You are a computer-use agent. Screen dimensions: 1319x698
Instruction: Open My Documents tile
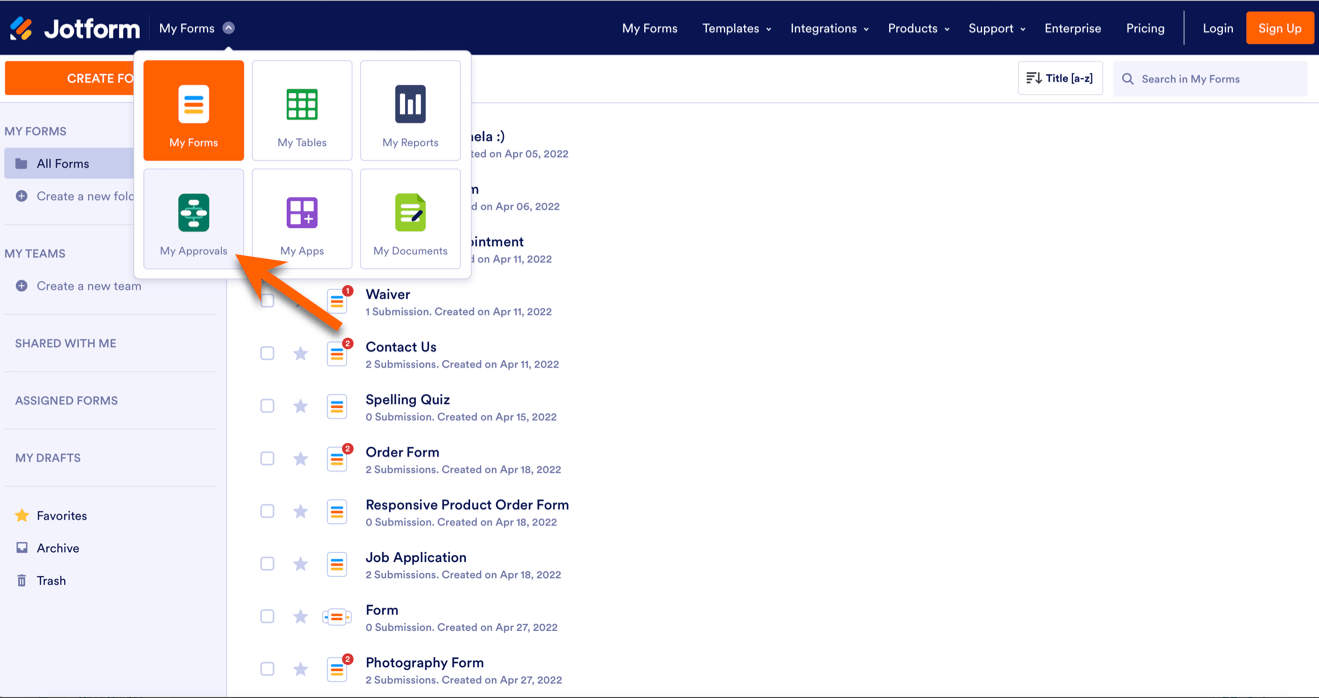[410, 219]
